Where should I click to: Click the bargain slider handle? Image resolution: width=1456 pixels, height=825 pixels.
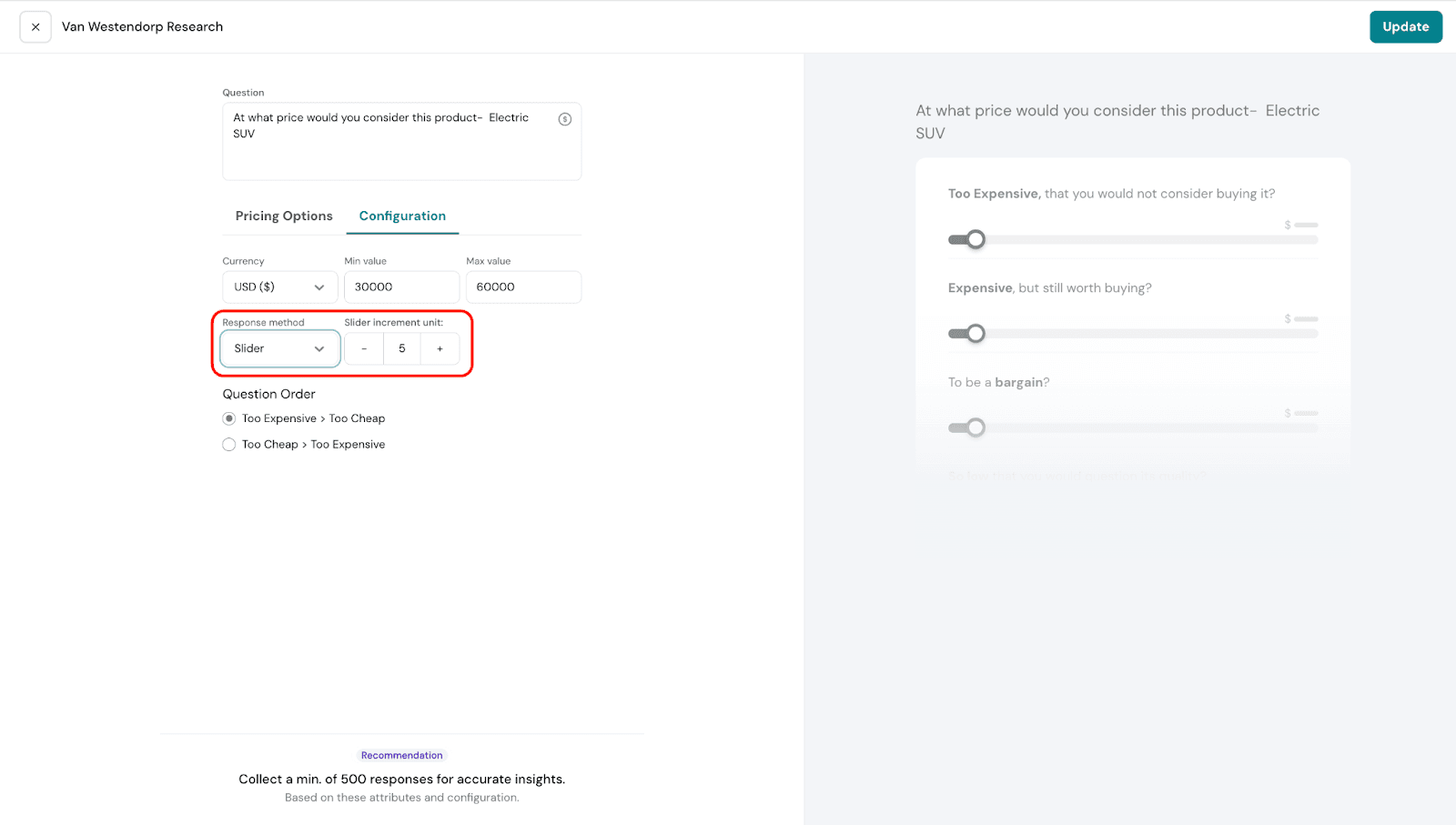pos(976,428)
